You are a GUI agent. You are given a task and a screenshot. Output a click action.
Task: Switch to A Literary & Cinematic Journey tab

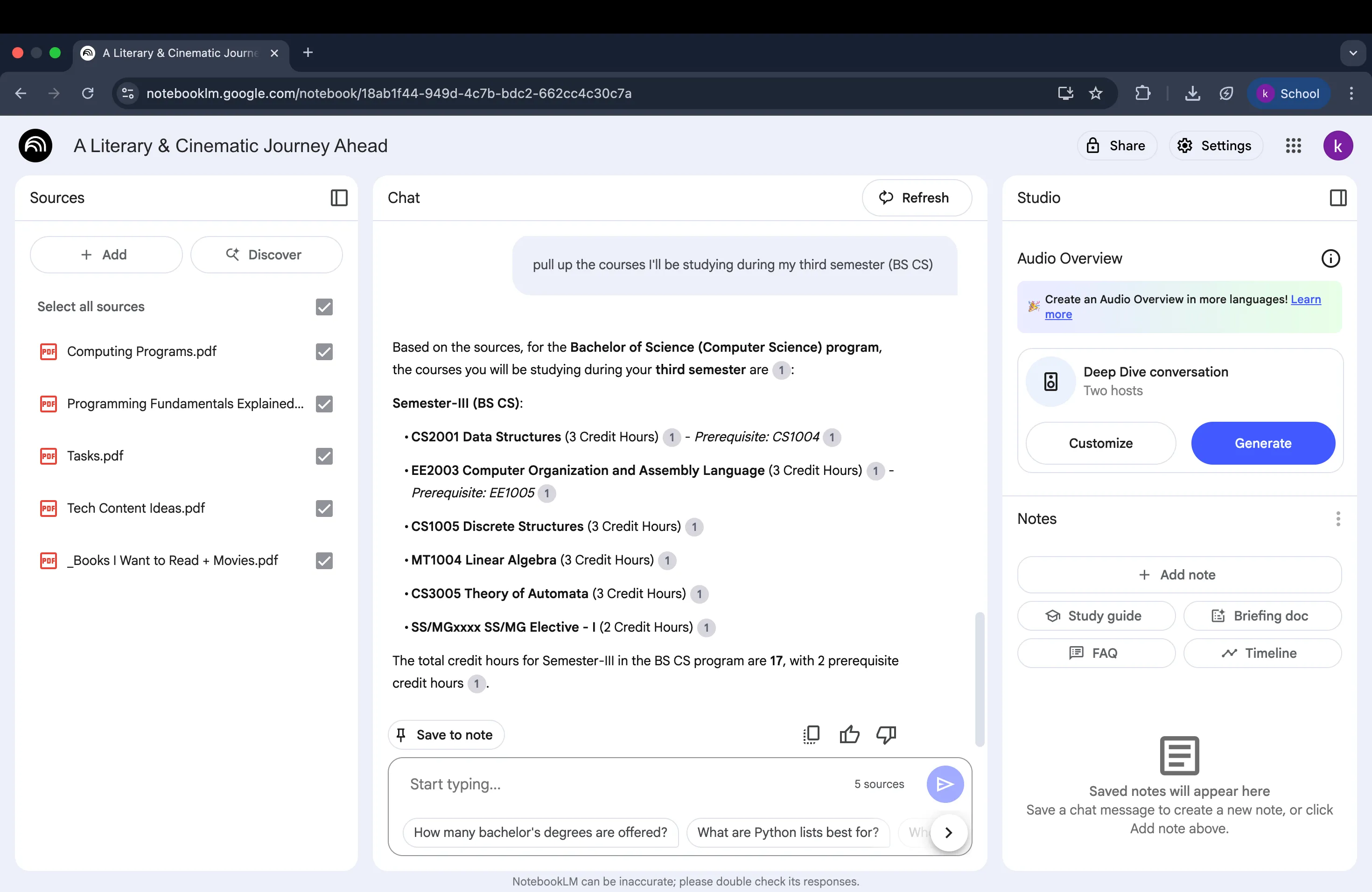[180, 53]
